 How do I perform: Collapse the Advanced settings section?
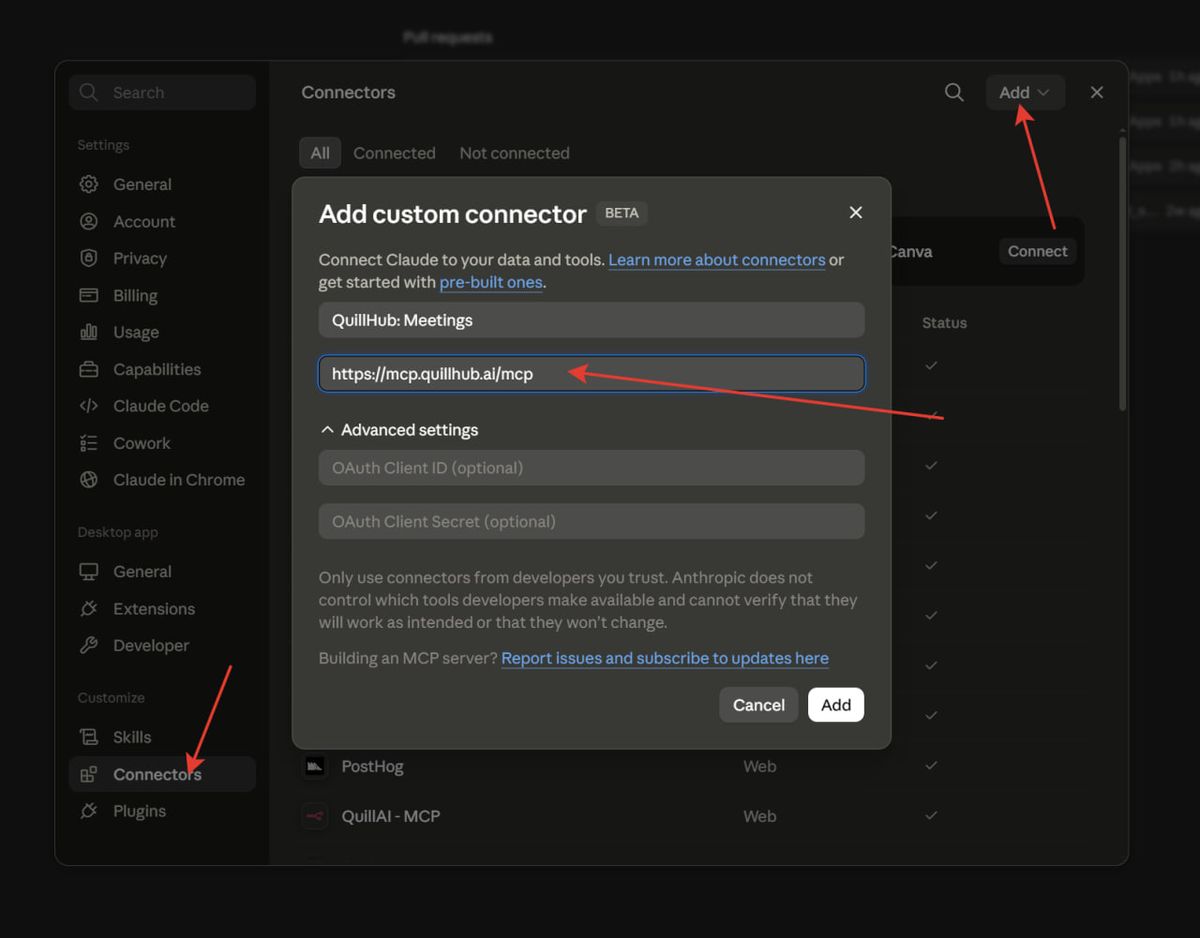pyautogui.click(x=399, y=430)
